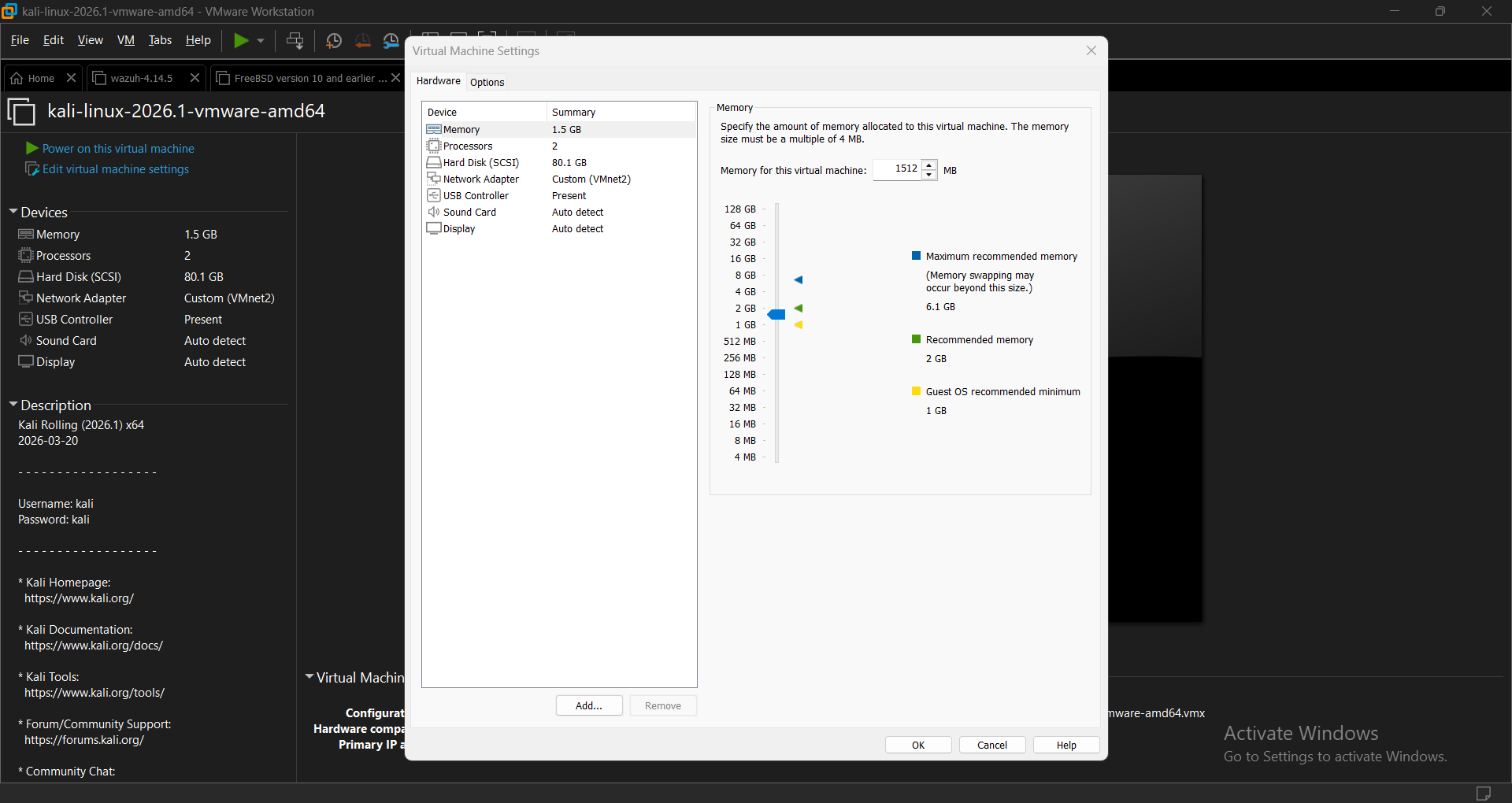Increase memory with the up stepper arrow
The width and height of the screenshot is (1512, 803).
click(929, 165)
